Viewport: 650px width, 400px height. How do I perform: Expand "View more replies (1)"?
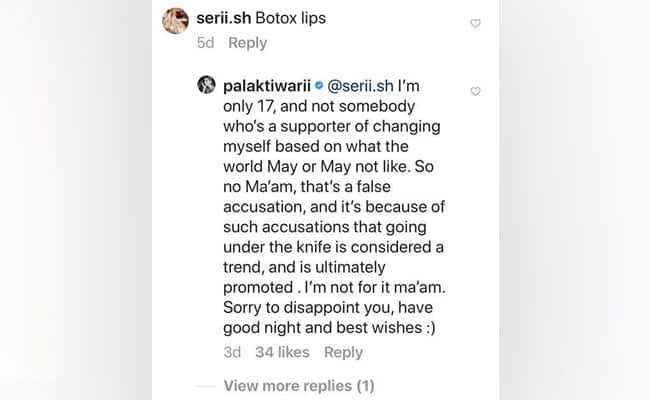click(x=299, y=386)
